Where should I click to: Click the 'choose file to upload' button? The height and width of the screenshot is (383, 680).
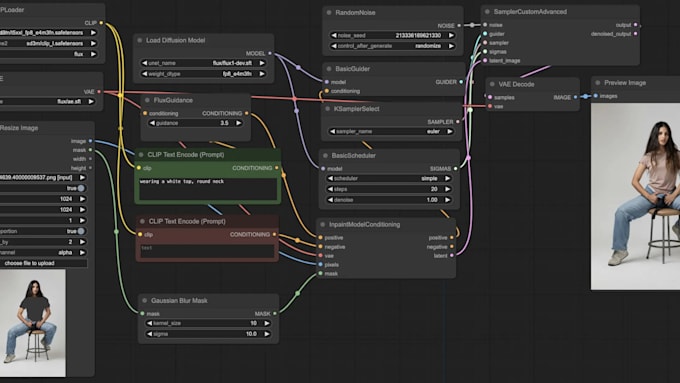click(43, 263)
